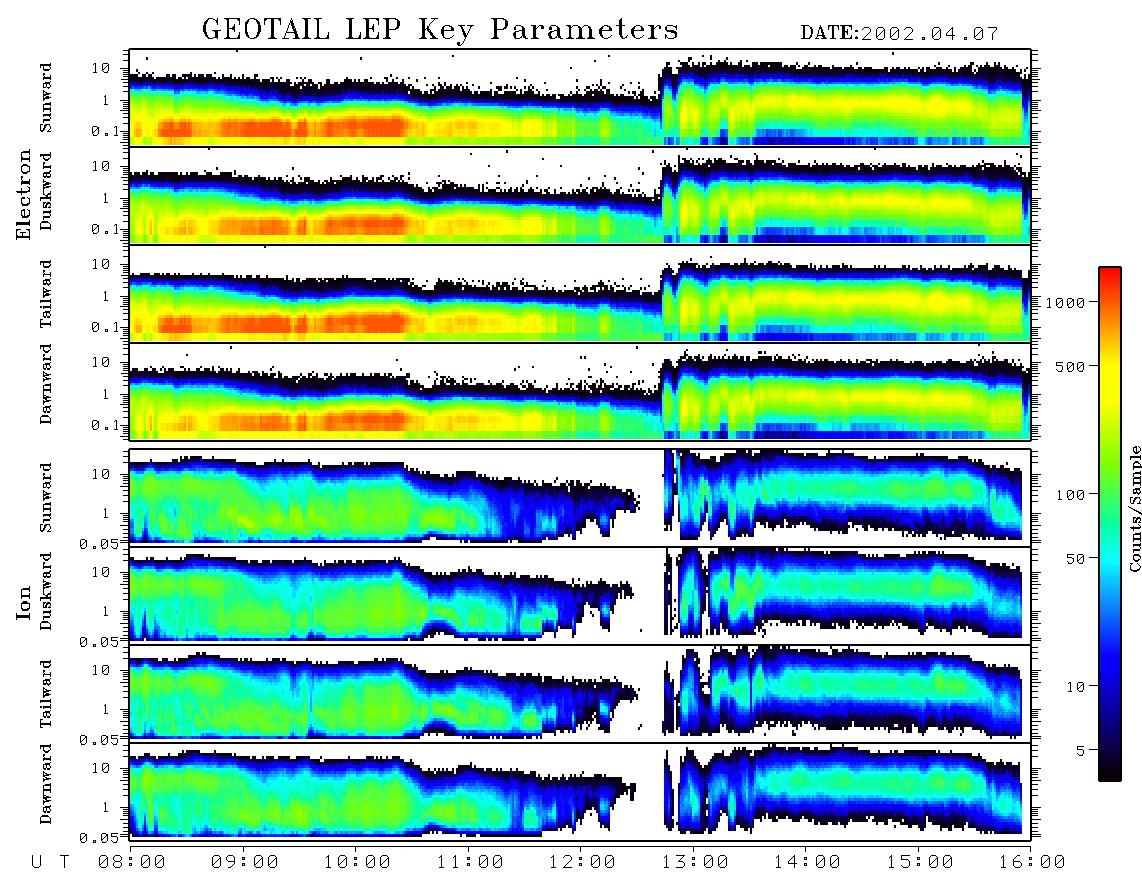Click the '500' color bar tick label
Image resolution: width=1142 pixels, height=880 pixels.
[1070, 366]
